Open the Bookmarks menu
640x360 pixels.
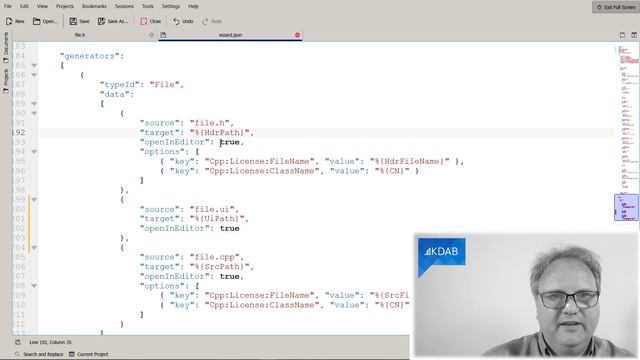pyautogui.click(x=94, y=6)
